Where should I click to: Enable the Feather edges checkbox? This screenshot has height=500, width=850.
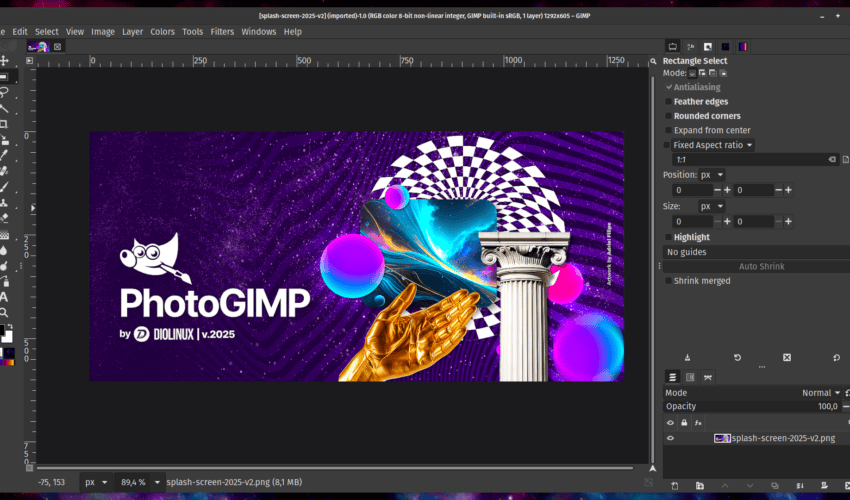coord(668,101)
